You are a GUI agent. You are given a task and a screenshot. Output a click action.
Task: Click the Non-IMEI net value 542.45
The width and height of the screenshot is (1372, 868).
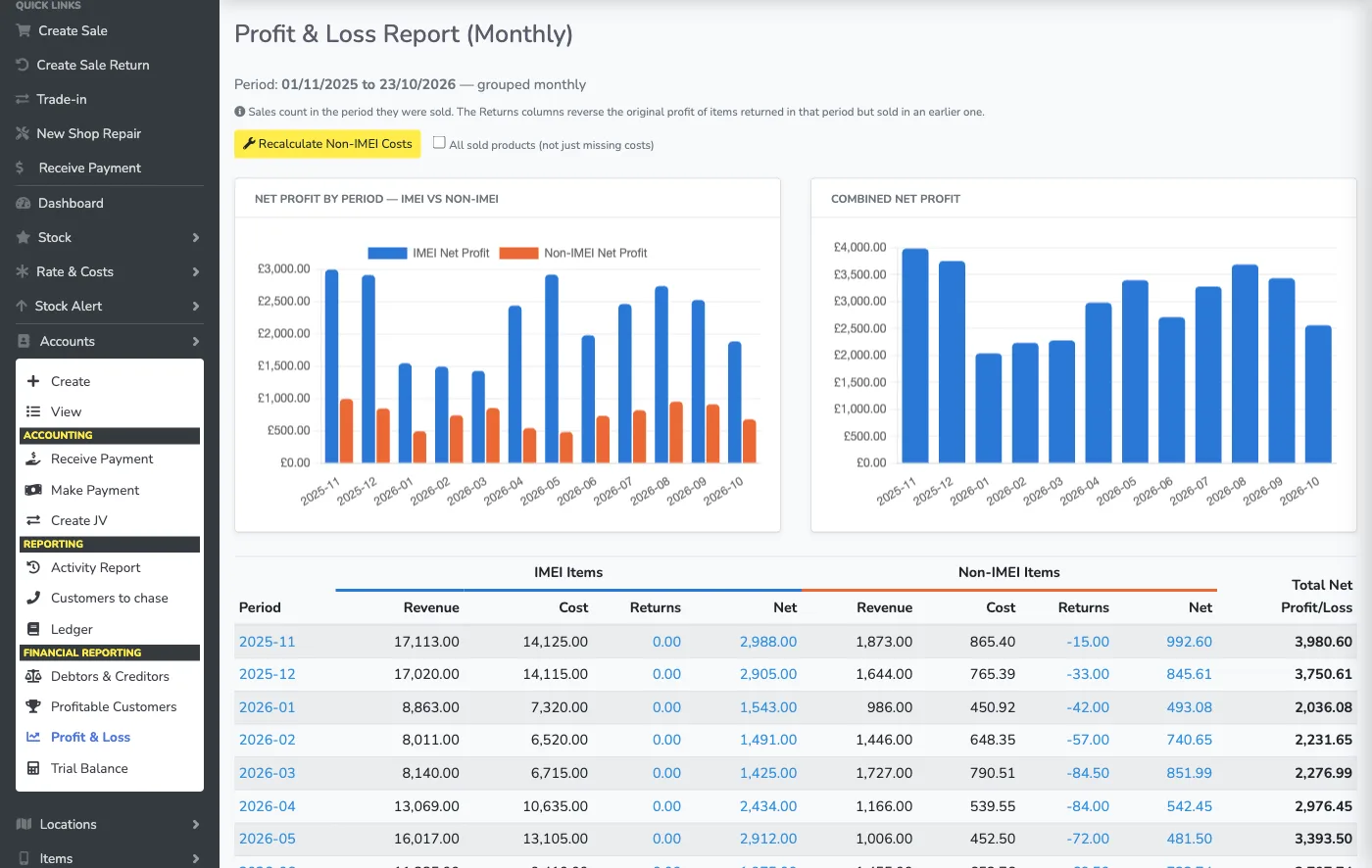click(x=1189, y=806)
